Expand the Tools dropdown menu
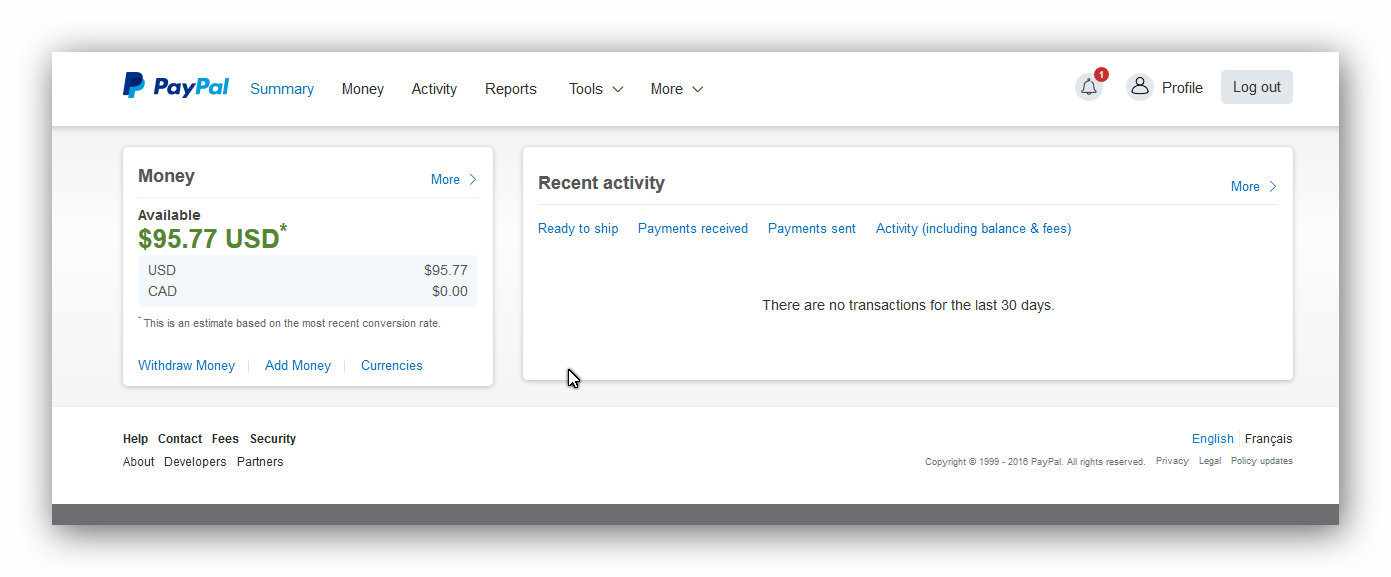This screenshot has width=1391, height=577. 596,89
